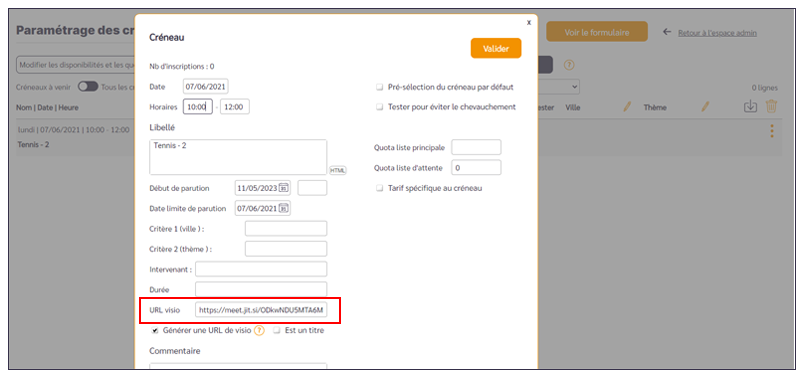The width and height of the screenshot is (801, 380).
Task: Click the pencil icon next to Ville column
Action: (x=627, y=107)
